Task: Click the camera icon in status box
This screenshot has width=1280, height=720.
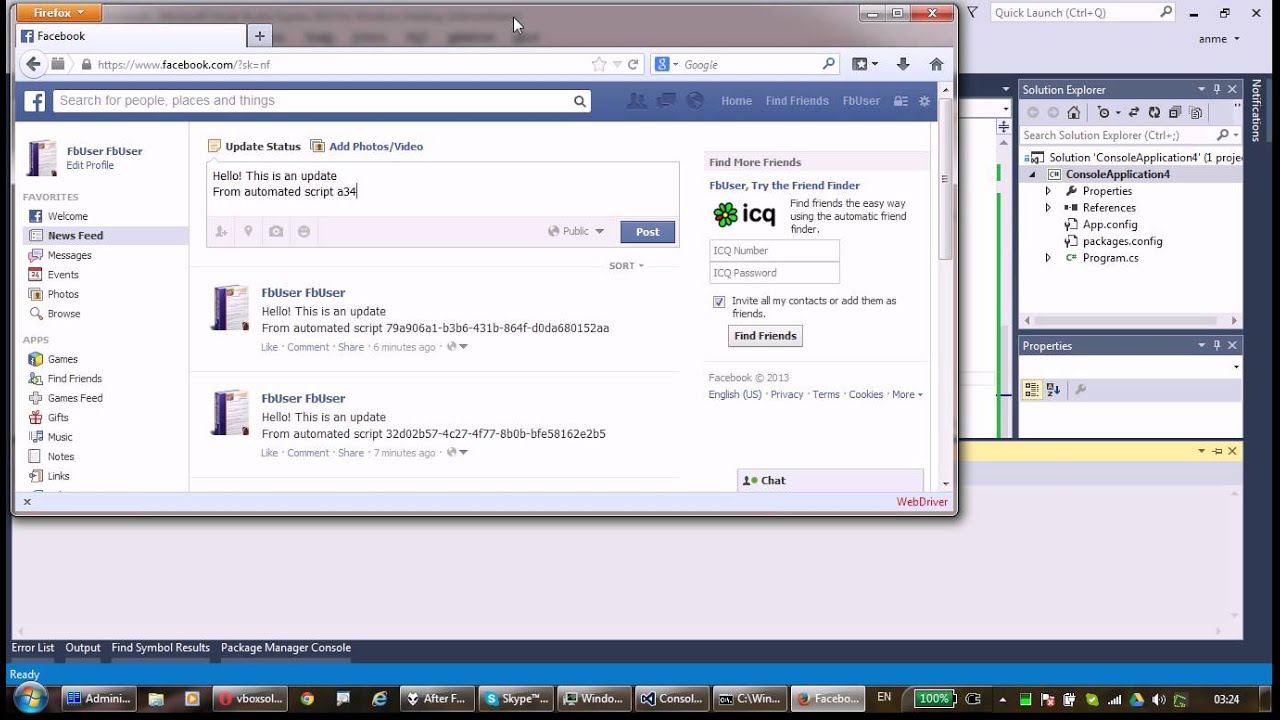Action: 276,231
